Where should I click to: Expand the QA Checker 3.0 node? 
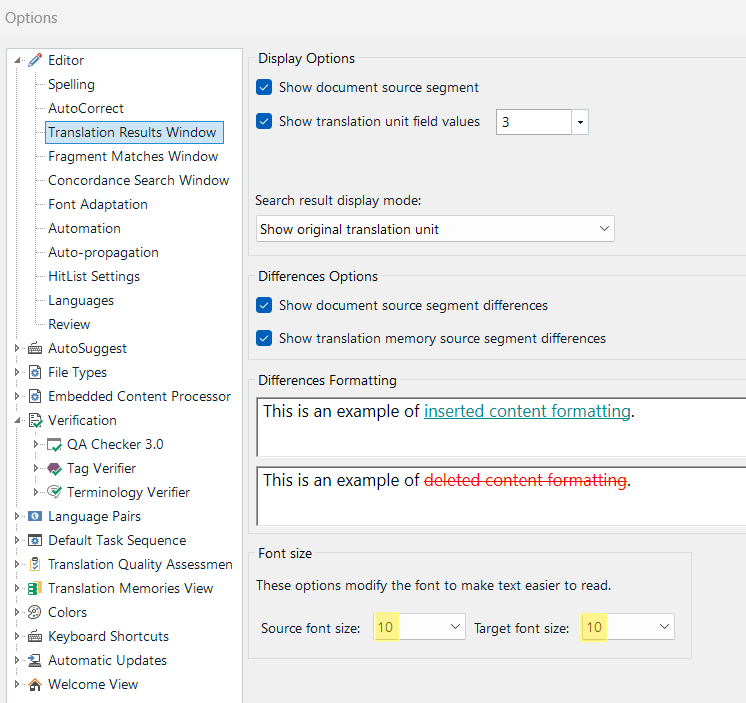tap(36, 444)
